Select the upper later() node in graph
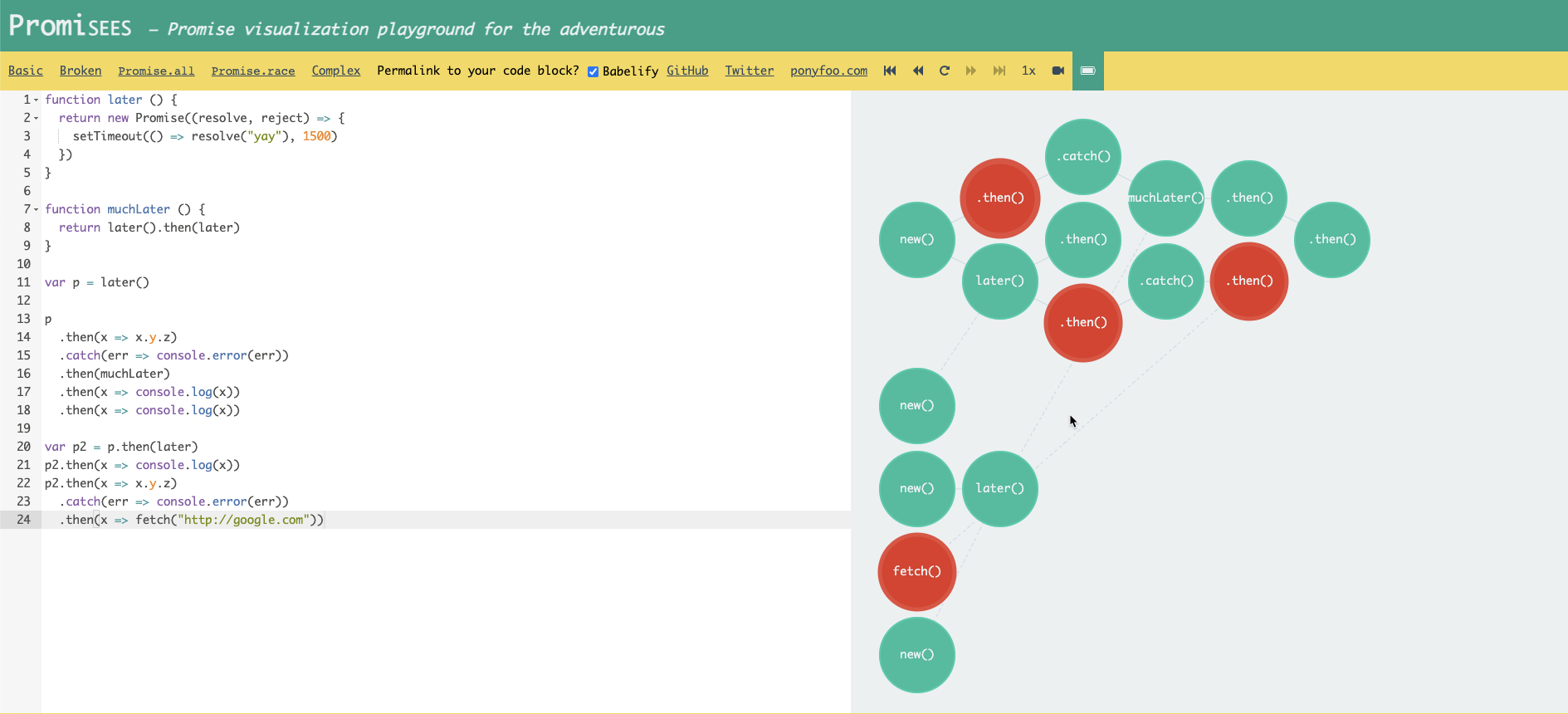1568x714 pixels. click(x=1000, y=281)
